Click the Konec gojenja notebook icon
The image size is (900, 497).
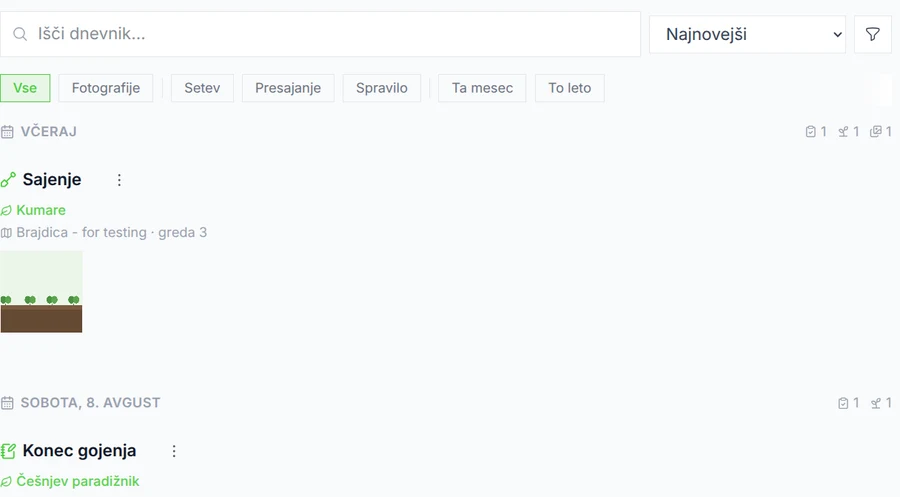(8, 451)
